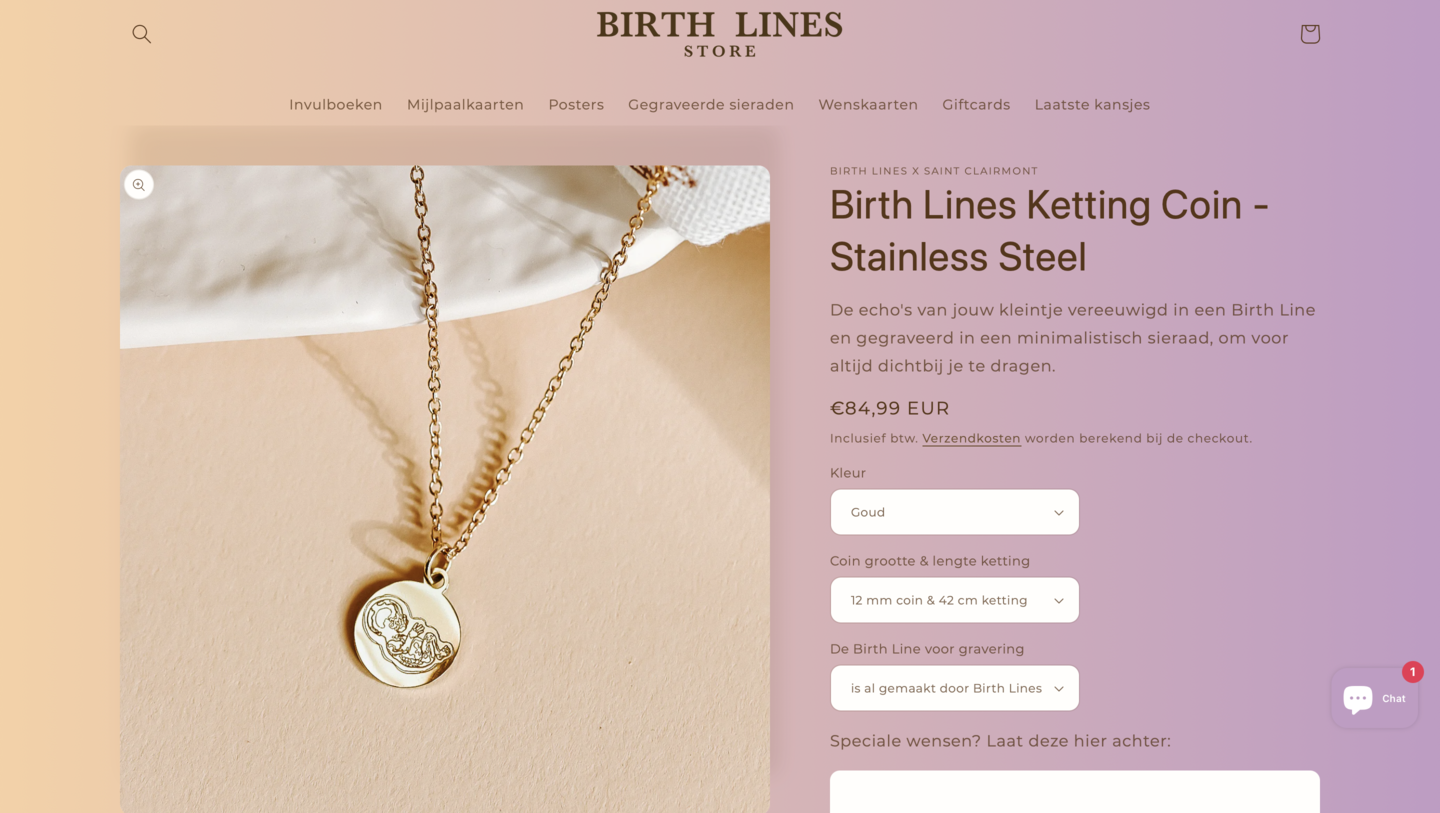Open the Birth Line voor gravering dropdown
The width and height of the screenshot is (1440, 813).
(x=954, y=687)
